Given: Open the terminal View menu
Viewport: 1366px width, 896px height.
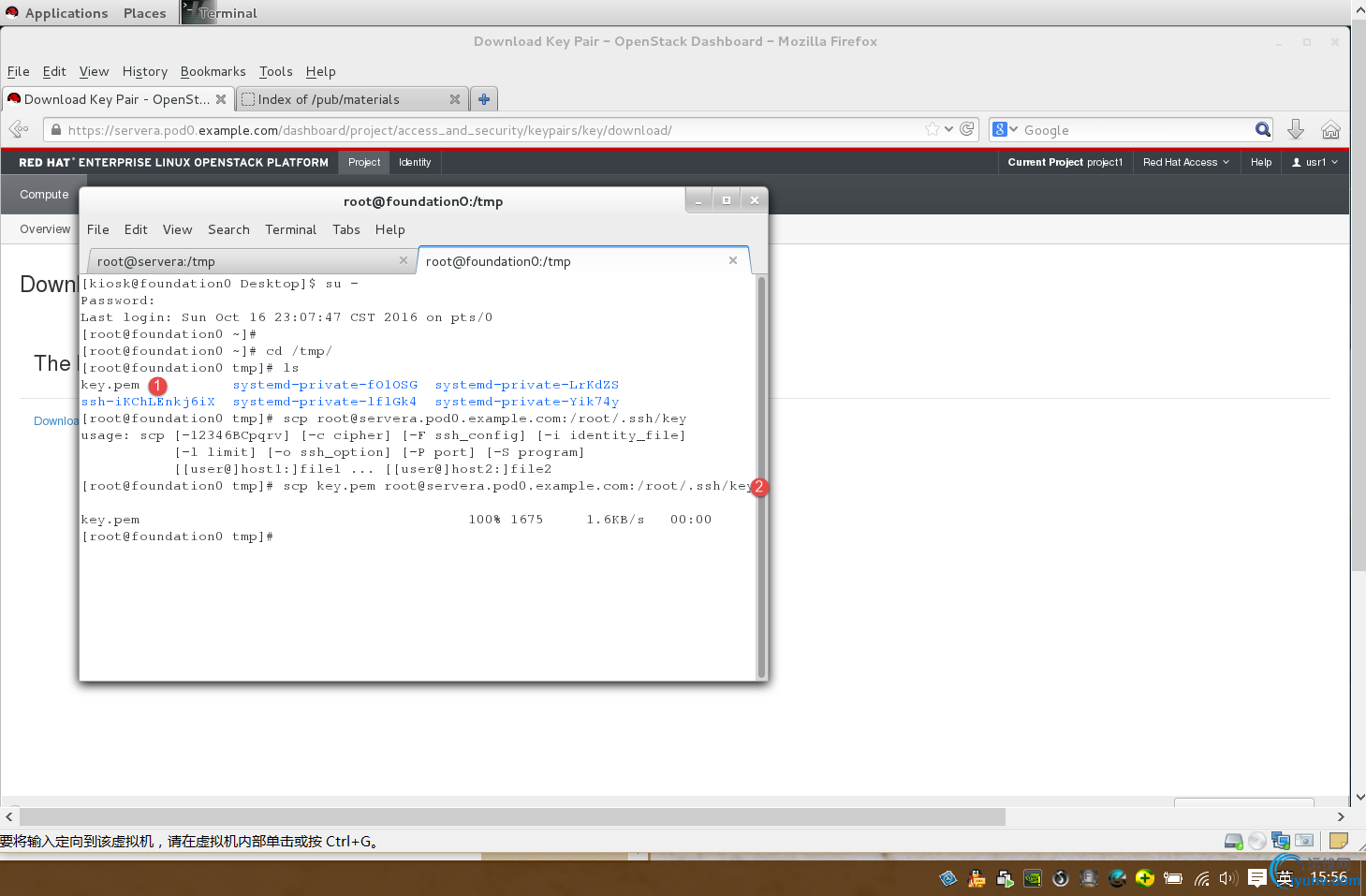Looking at the screenshot, I should [177, 229].
